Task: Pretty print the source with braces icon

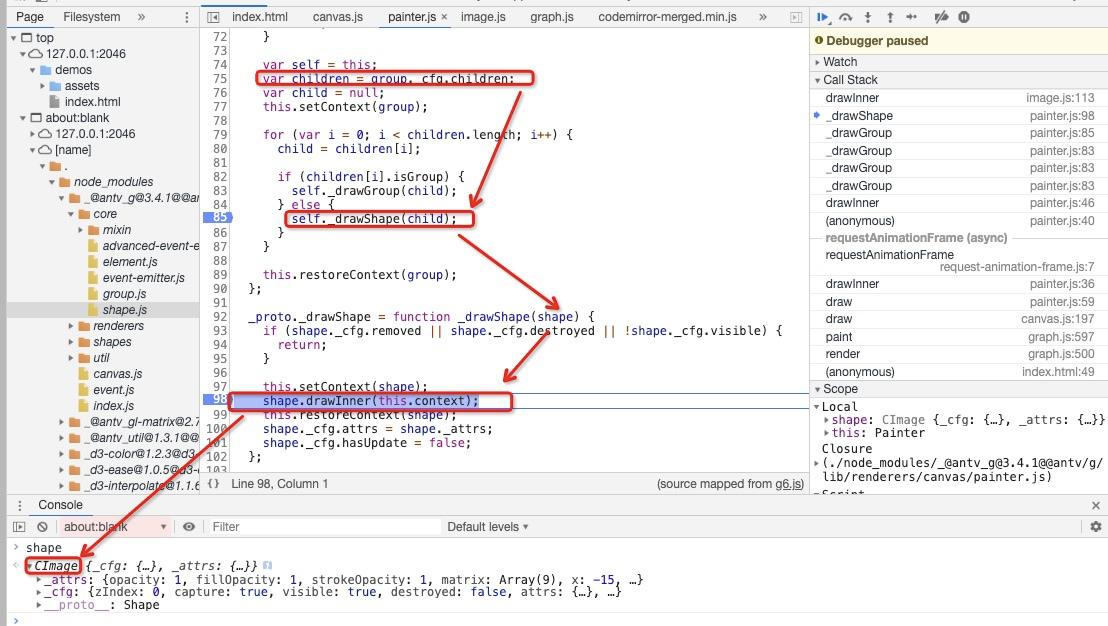Action: (213, 484)
